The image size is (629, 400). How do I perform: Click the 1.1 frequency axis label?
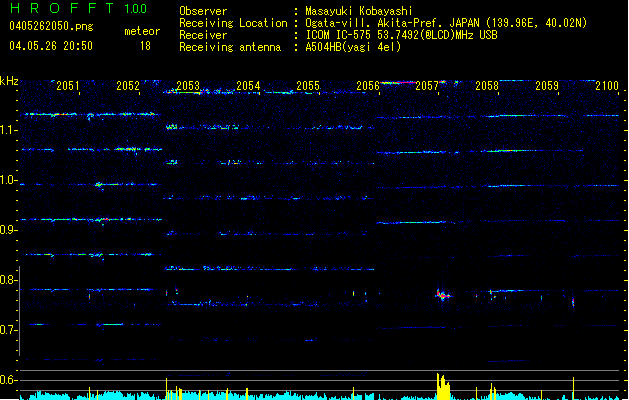(x=8, y=130)
